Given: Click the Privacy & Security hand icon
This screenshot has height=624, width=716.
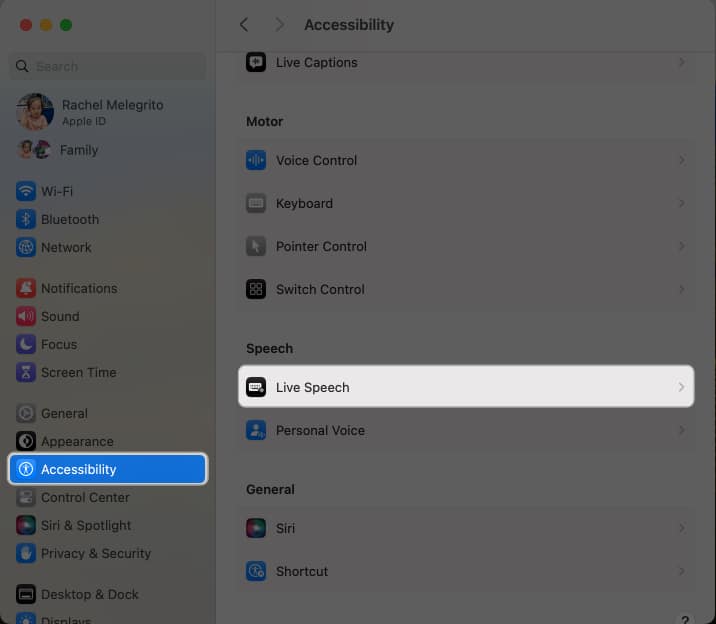Looking at the screenshot, I should (26, 553).
